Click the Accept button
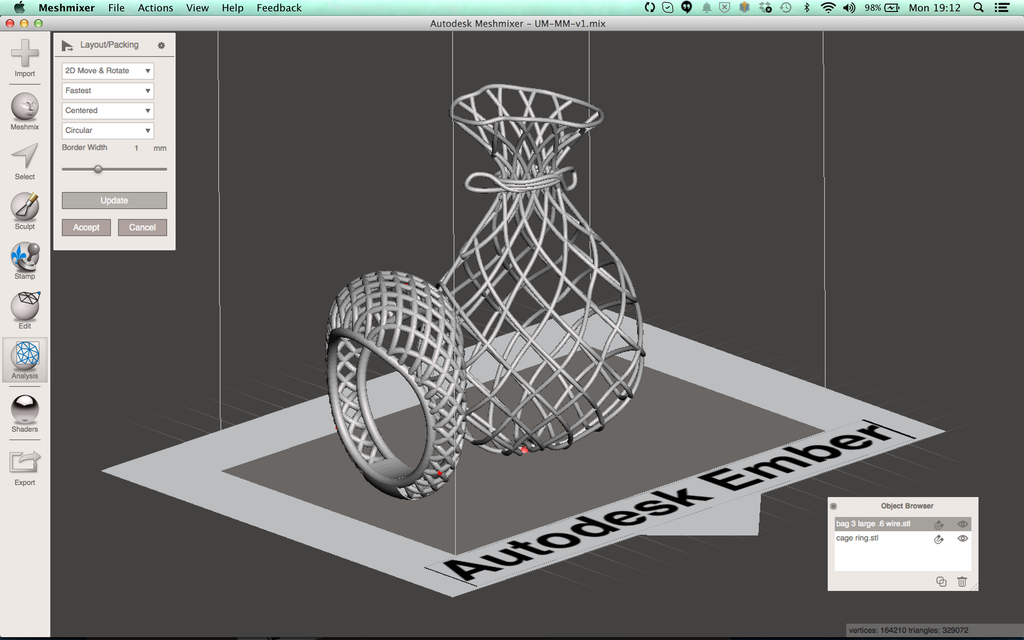 86,227
